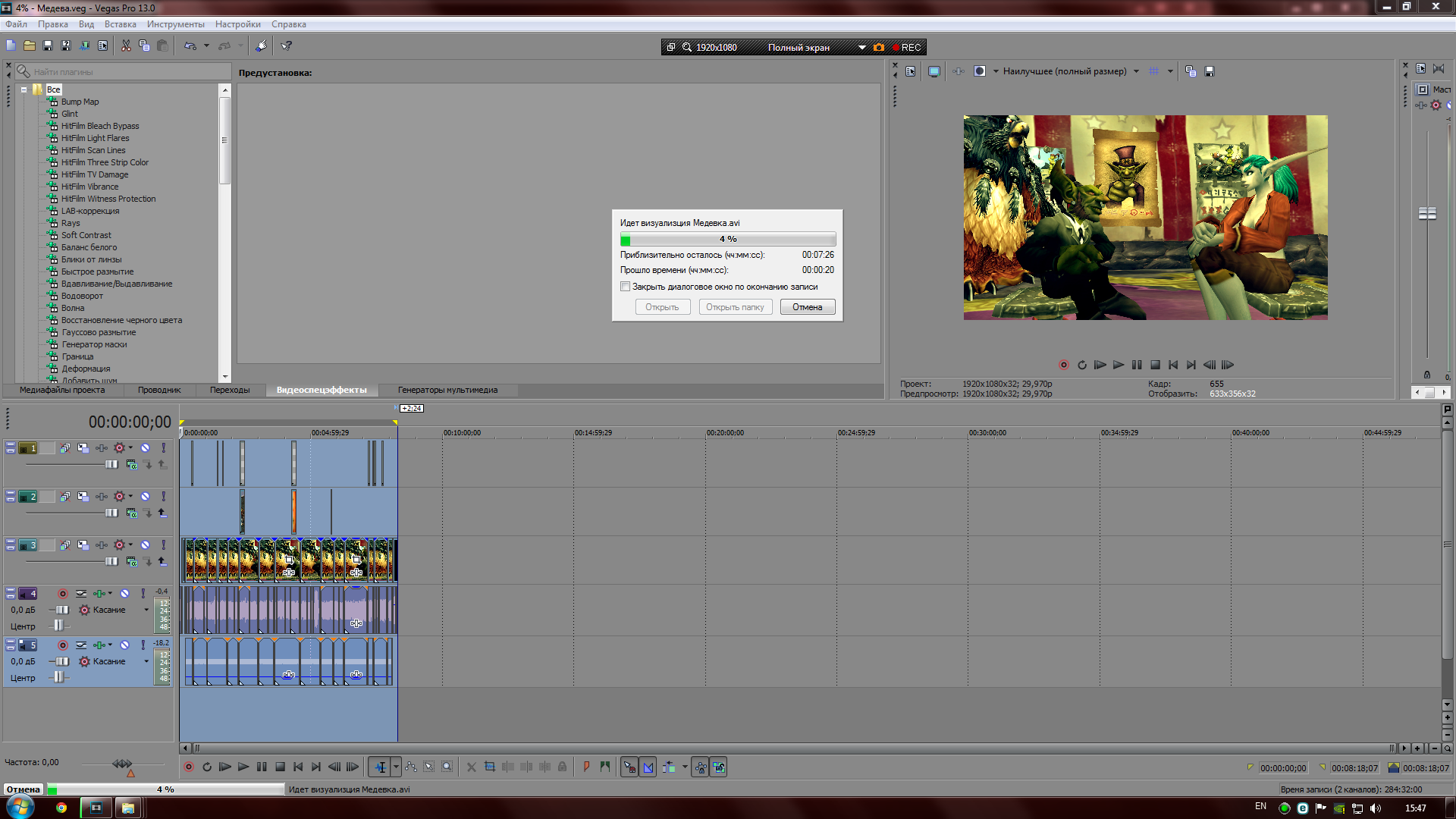Select the zoom edit tool in the timeline toolbar

447,767
